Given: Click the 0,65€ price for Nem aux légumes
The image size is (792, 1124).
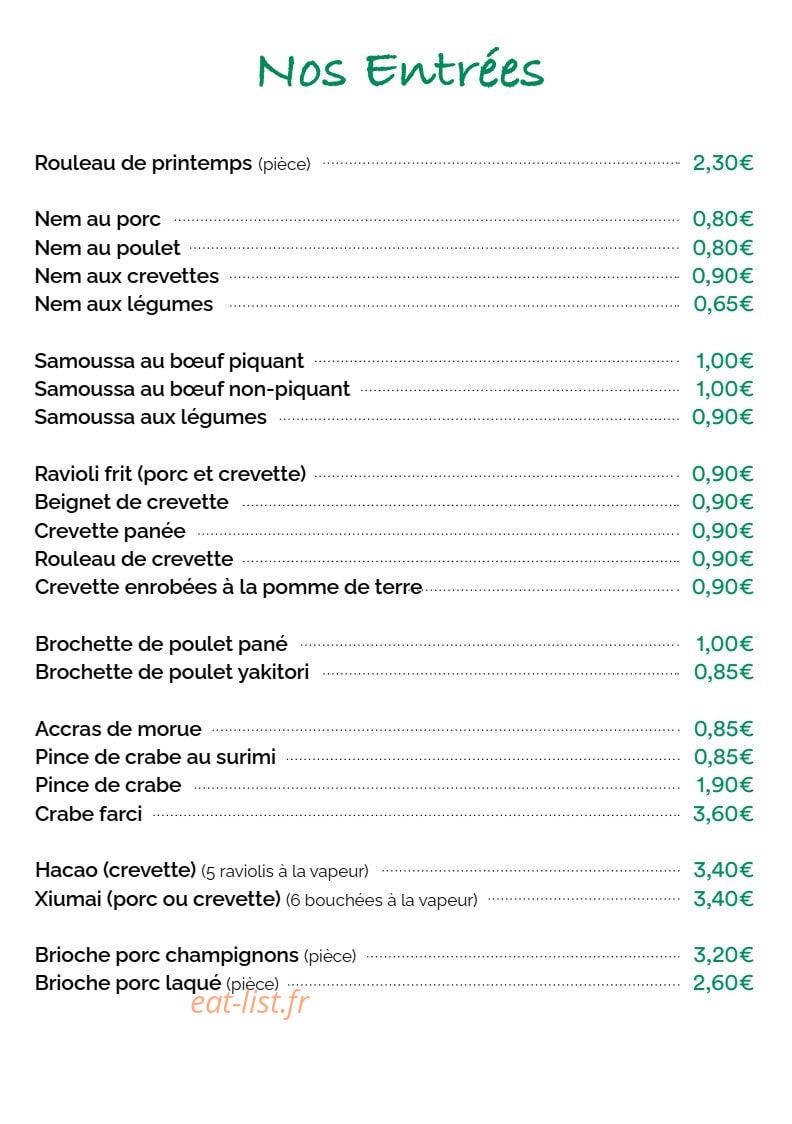Looking at the screenshot, I should (722, 304).
